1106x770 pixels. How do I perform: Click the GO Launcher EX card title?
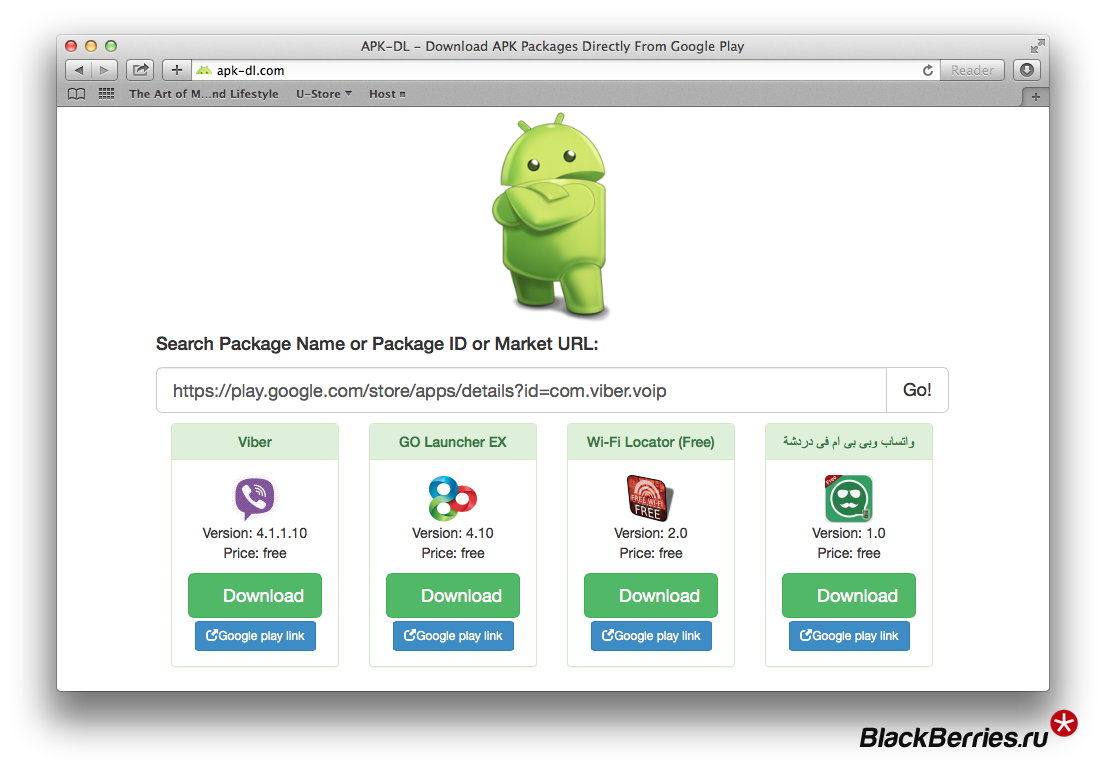point(453,442)
